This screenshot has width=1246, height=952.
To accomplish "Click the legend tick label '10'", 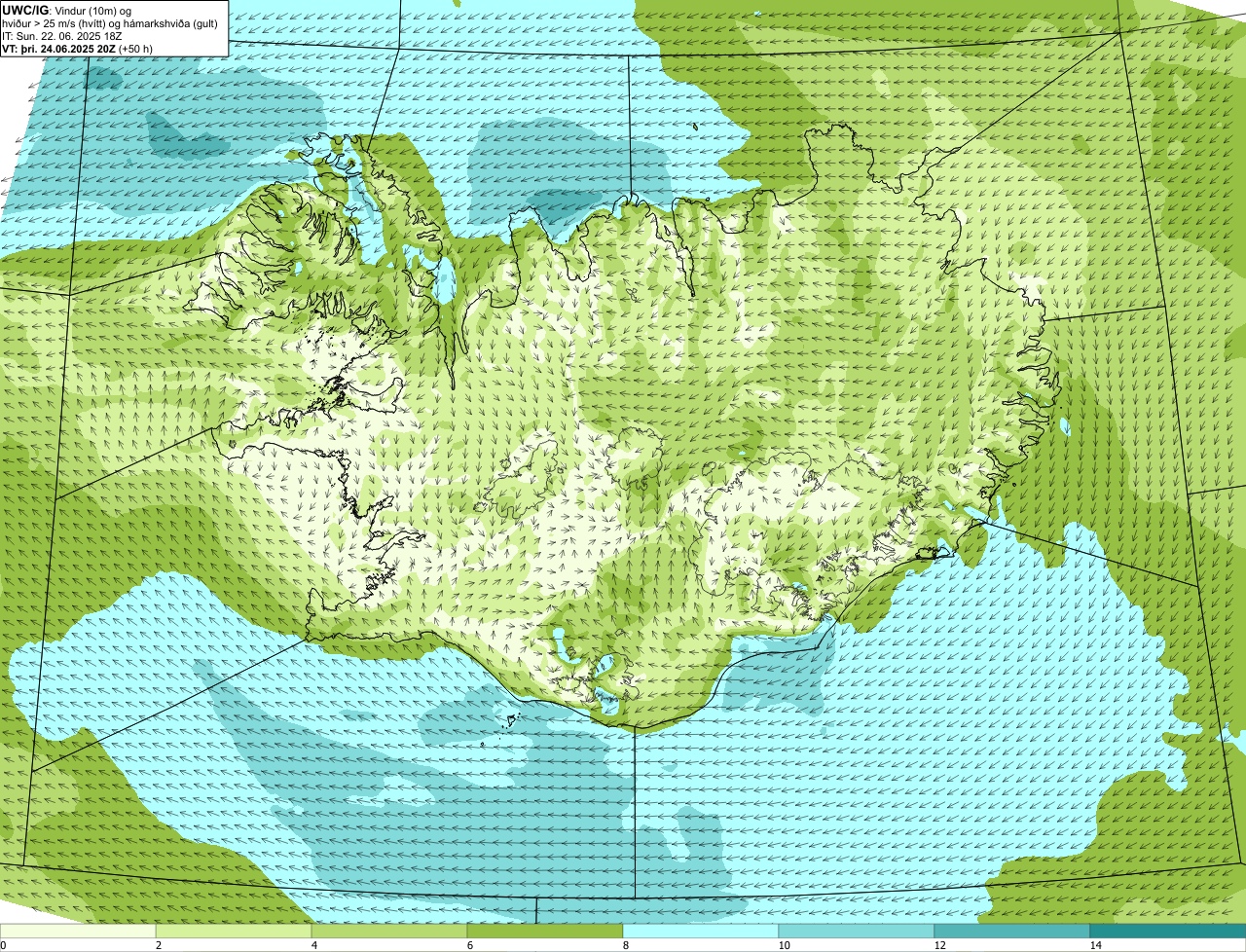I will pyautogui.click(x=784, y=945).
